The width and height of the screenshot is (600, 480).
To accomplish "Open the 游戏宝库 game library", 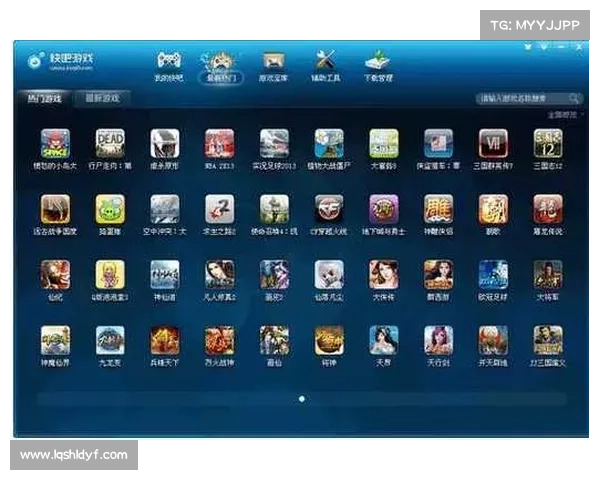I will click(x=273, y=64).
